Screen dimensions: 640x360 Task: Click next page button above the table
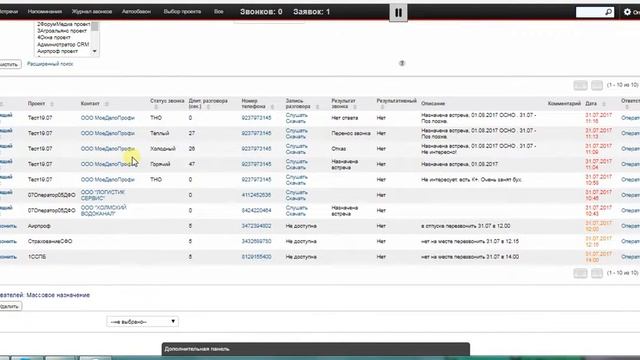click(597, 85)
